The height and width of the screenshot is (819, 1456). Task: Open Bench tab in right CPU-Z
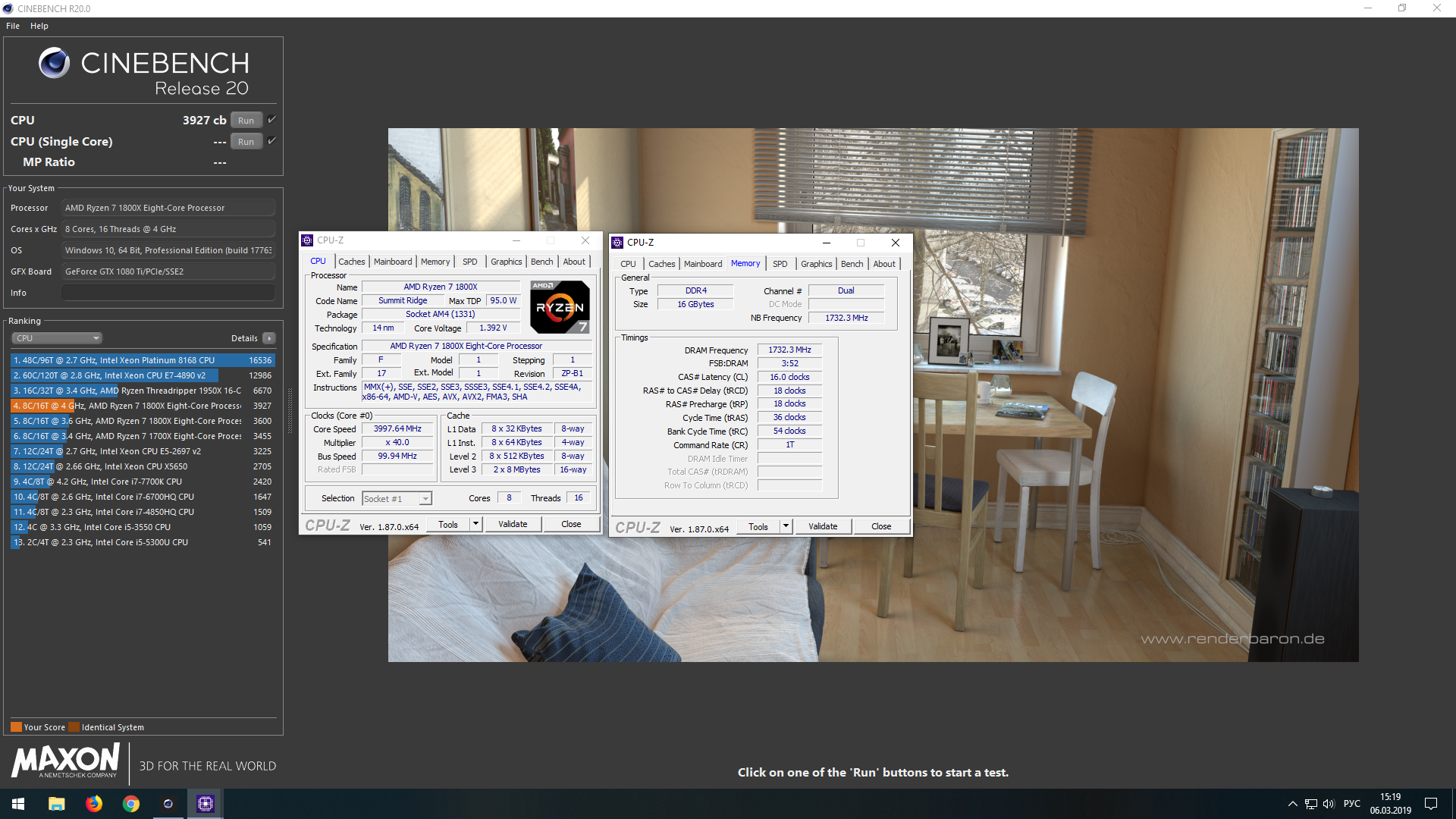point(852,264)
